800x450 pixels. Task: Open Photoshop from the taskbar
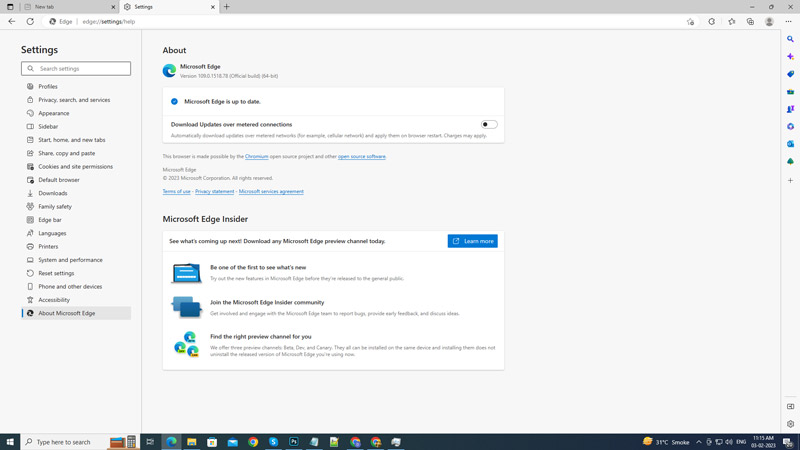pyautogui.click(x=294, y=442)
